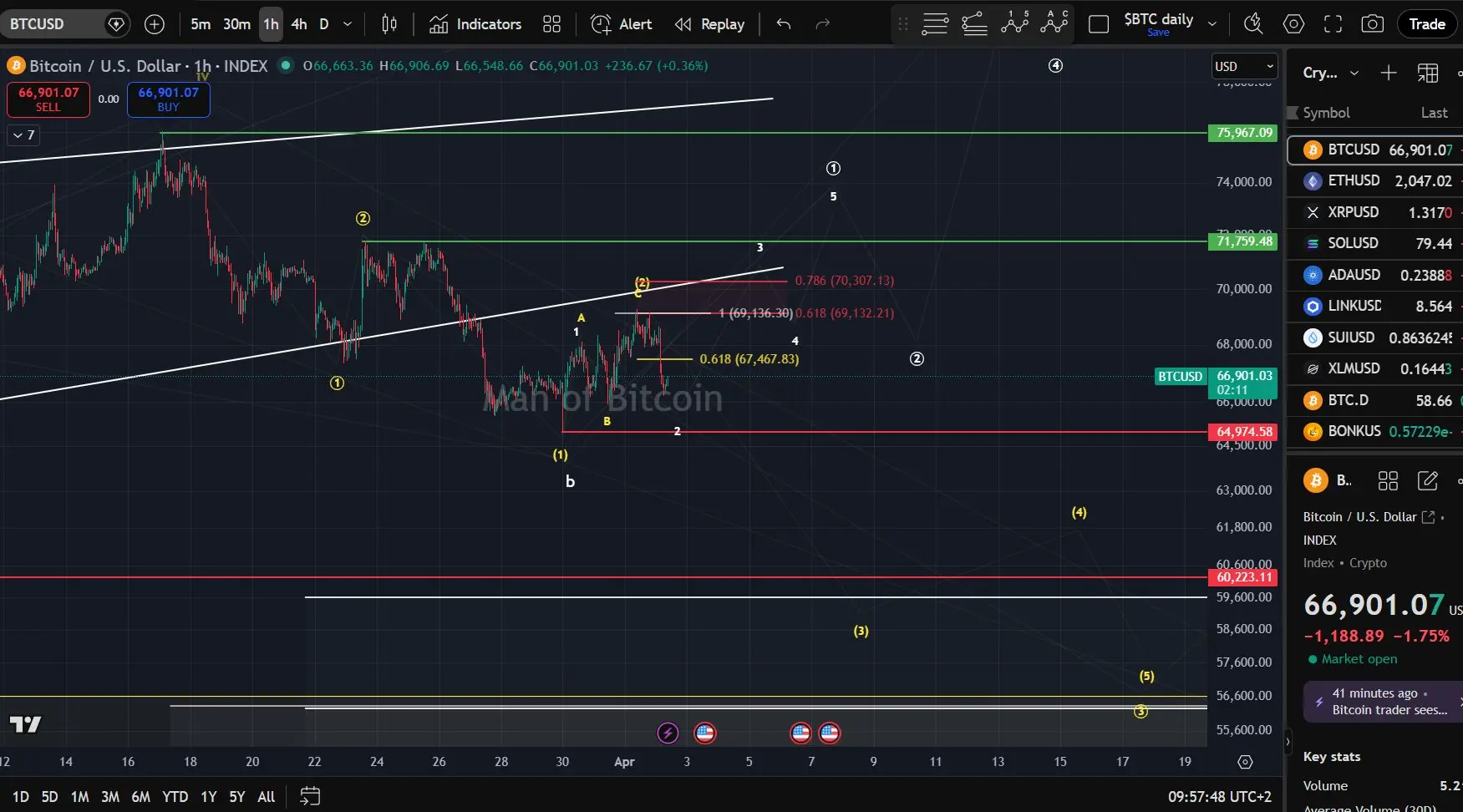Open Bitcoin symbol page via external link icon
The width and height of the screenshot is (1463, 812).
coord(1429,517)
